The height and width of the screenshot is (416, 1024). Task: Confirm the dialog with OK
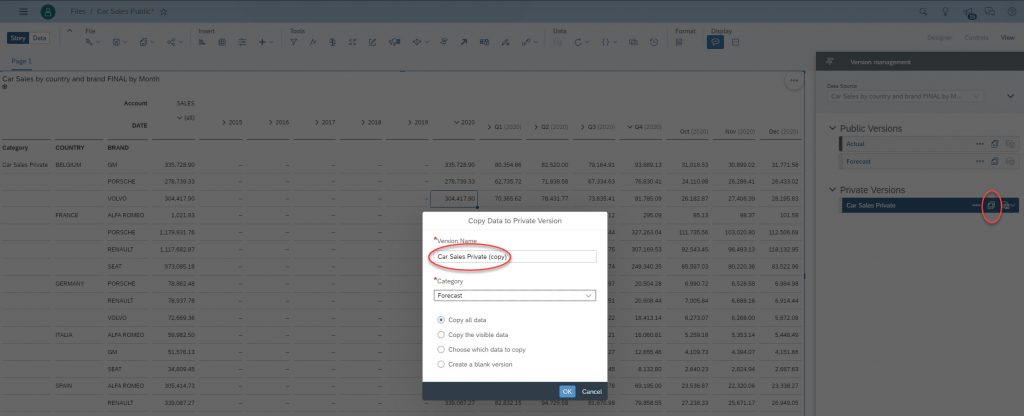pos(567,391)
